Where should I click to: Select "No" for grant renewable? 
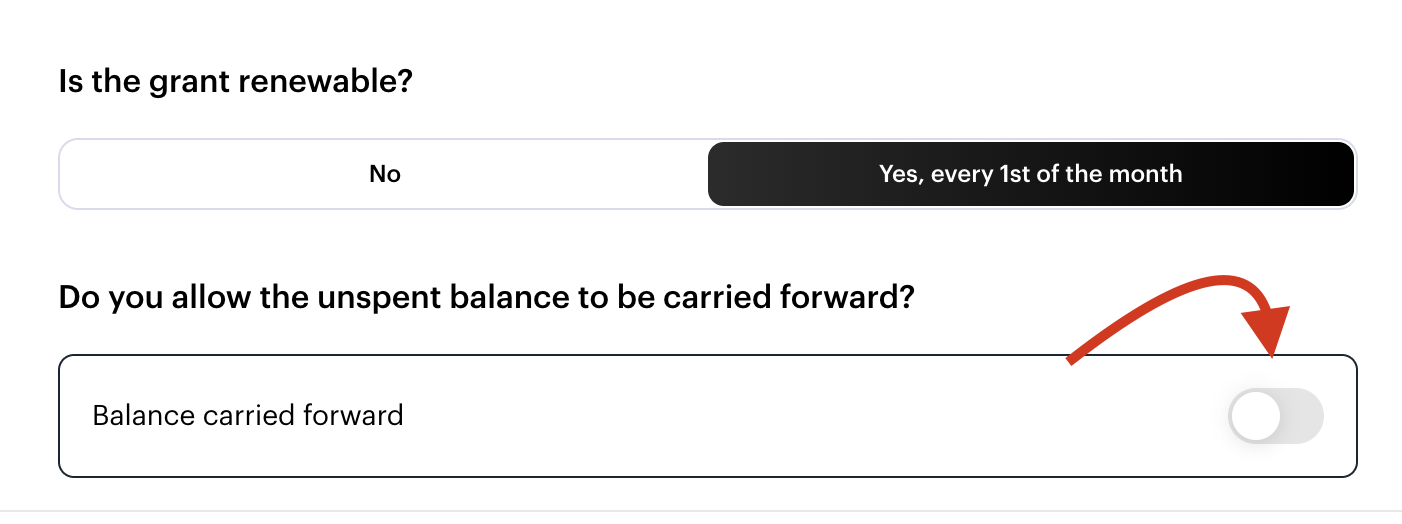coord(384,174)
